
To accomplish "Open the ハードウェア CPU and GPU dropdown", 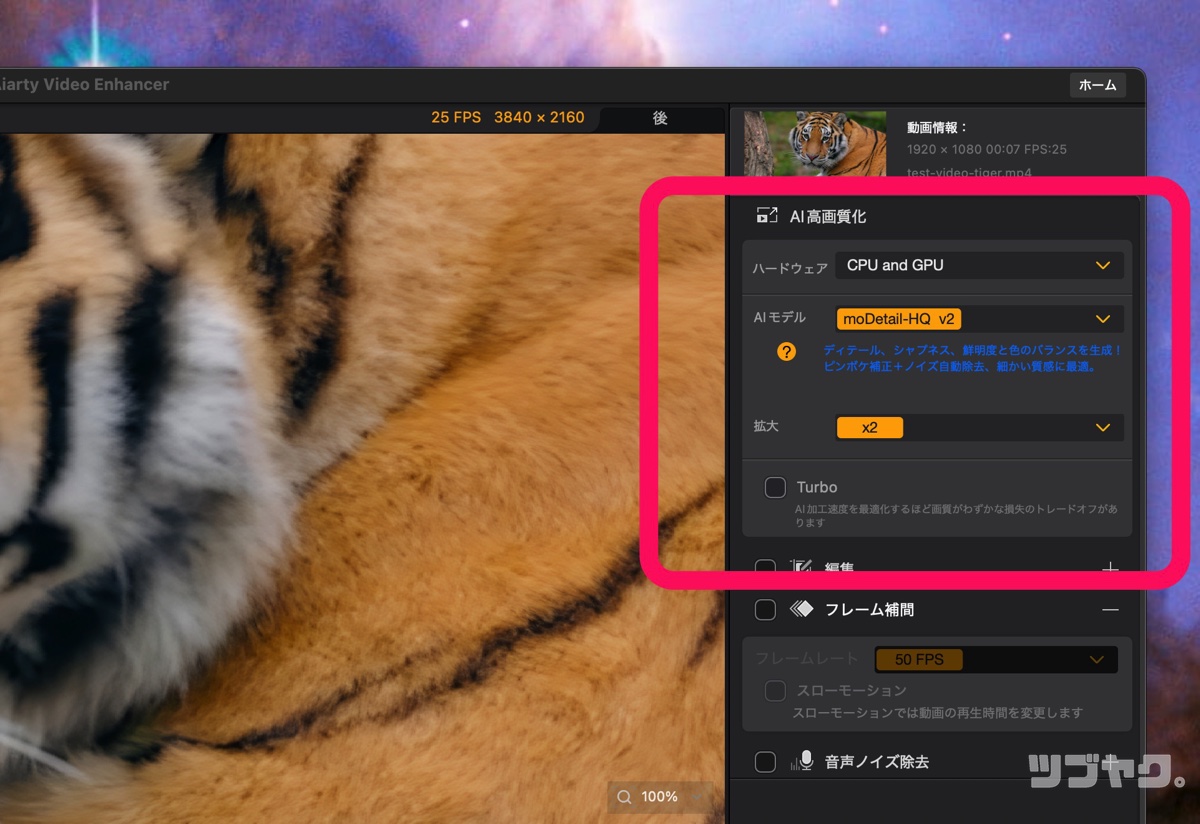I will pyautogui.click(x=979, y=265).
